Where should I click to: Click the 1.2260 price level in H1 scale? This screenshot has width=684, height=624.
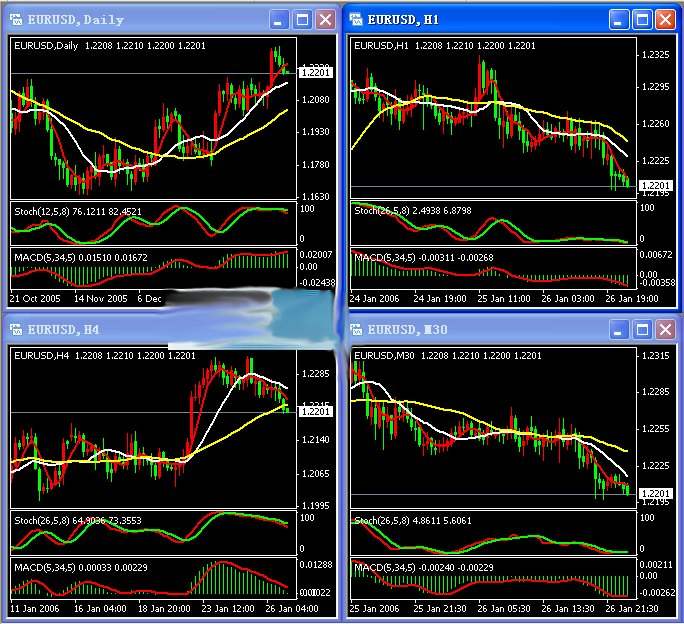[655, 123]
